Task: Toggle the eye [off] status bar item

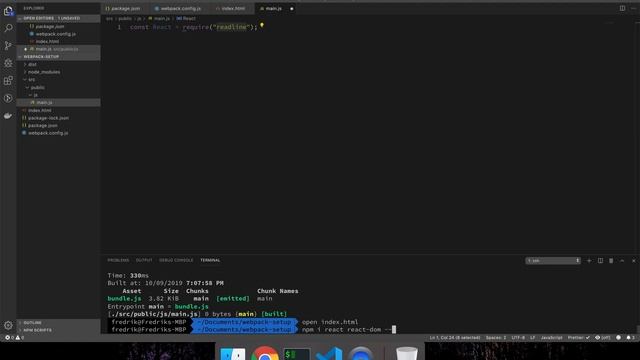Action: tap(602, 338)
